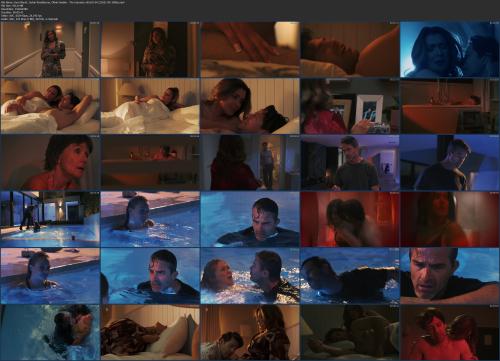Click frame of man reaching across pool edge
This screenshot has width=500, height=361.
coord(350,276)
